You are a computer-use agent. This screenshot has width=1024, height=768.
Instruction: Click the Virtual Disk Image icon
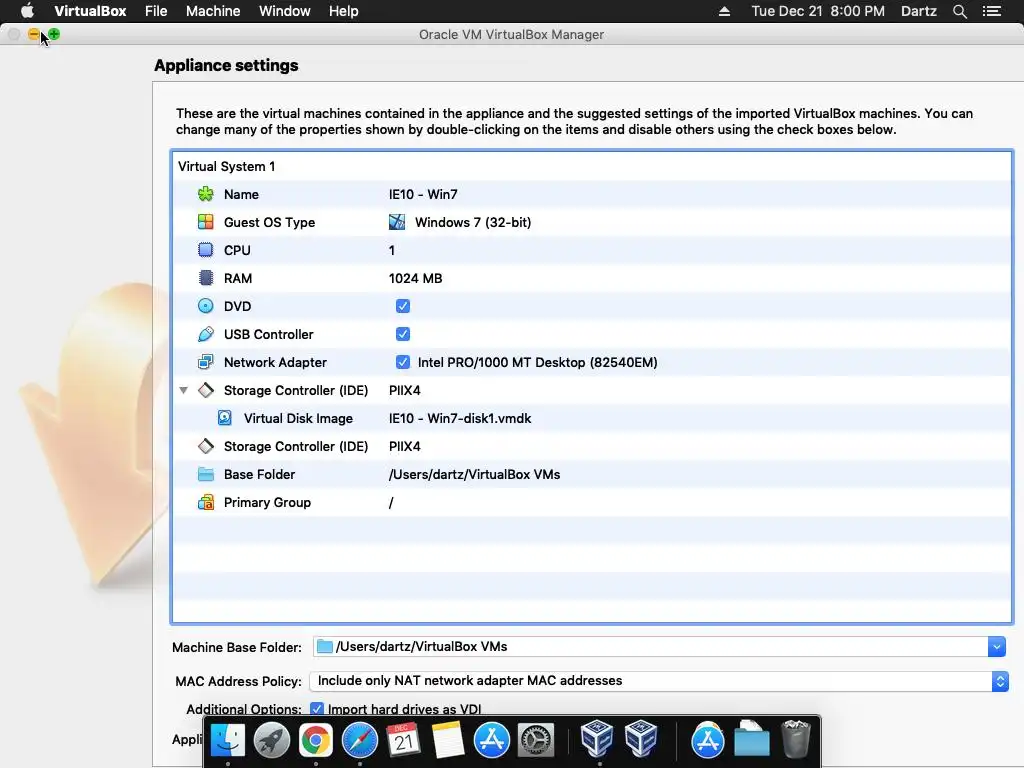point(225,418)
